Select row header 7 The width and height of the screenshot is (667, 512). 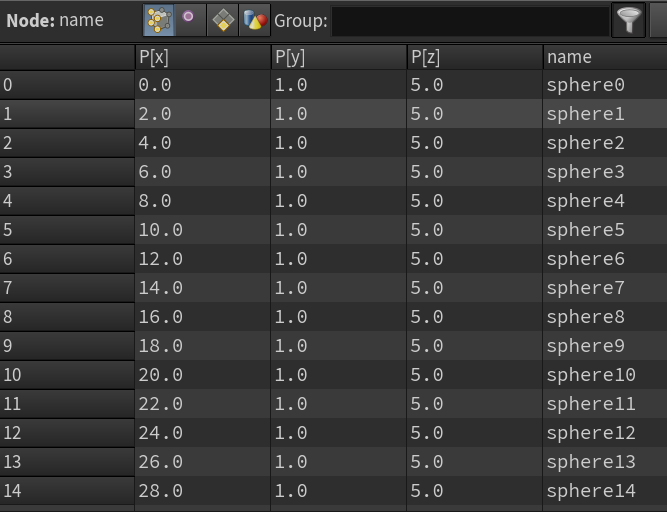pos(67,288)
